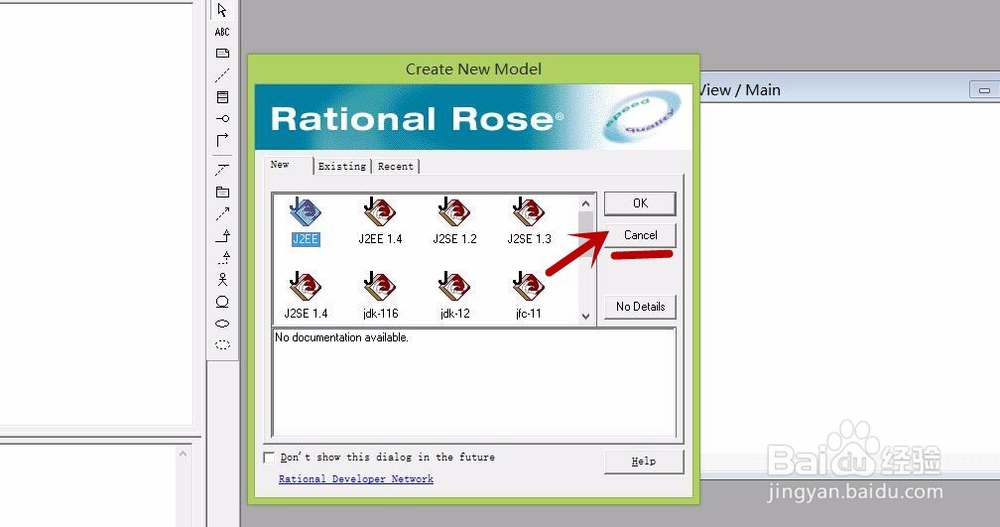Minimize the View / Main diagram window

(985, 90)
